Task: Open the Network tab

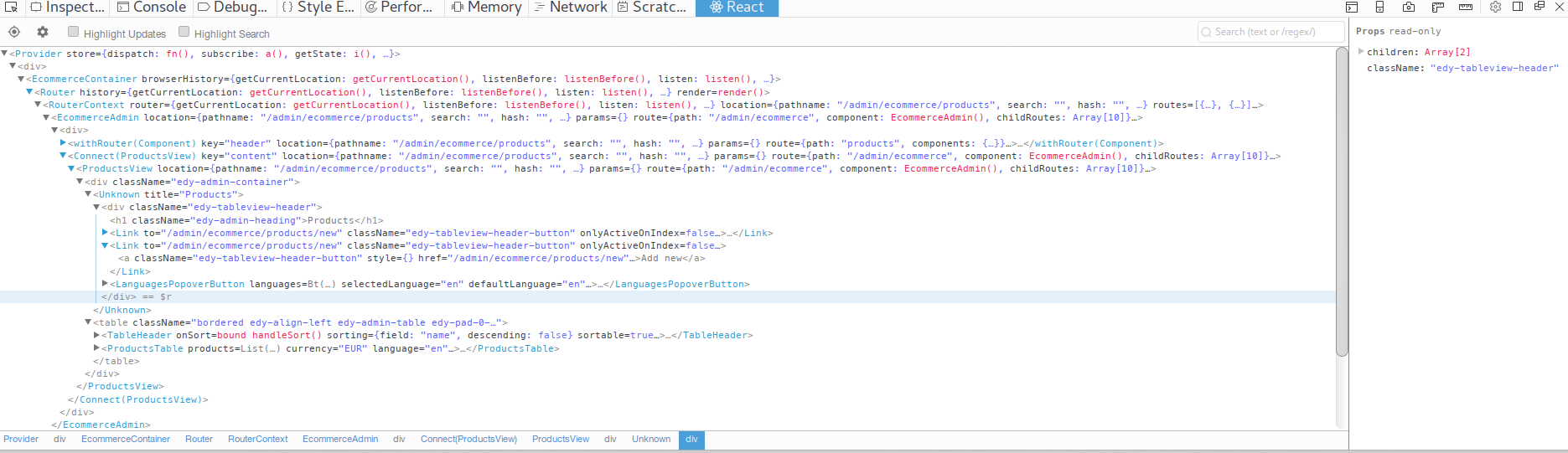Action: click(571, 8)
